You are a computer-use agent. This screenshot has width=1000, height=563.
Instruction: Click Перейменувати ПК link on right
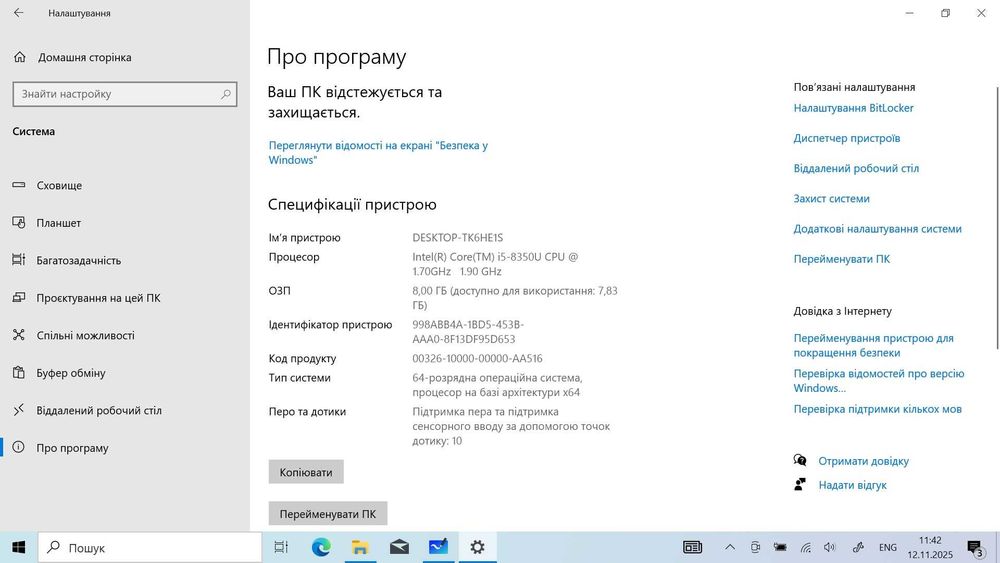pyautogui.click(x=842, y=259)
